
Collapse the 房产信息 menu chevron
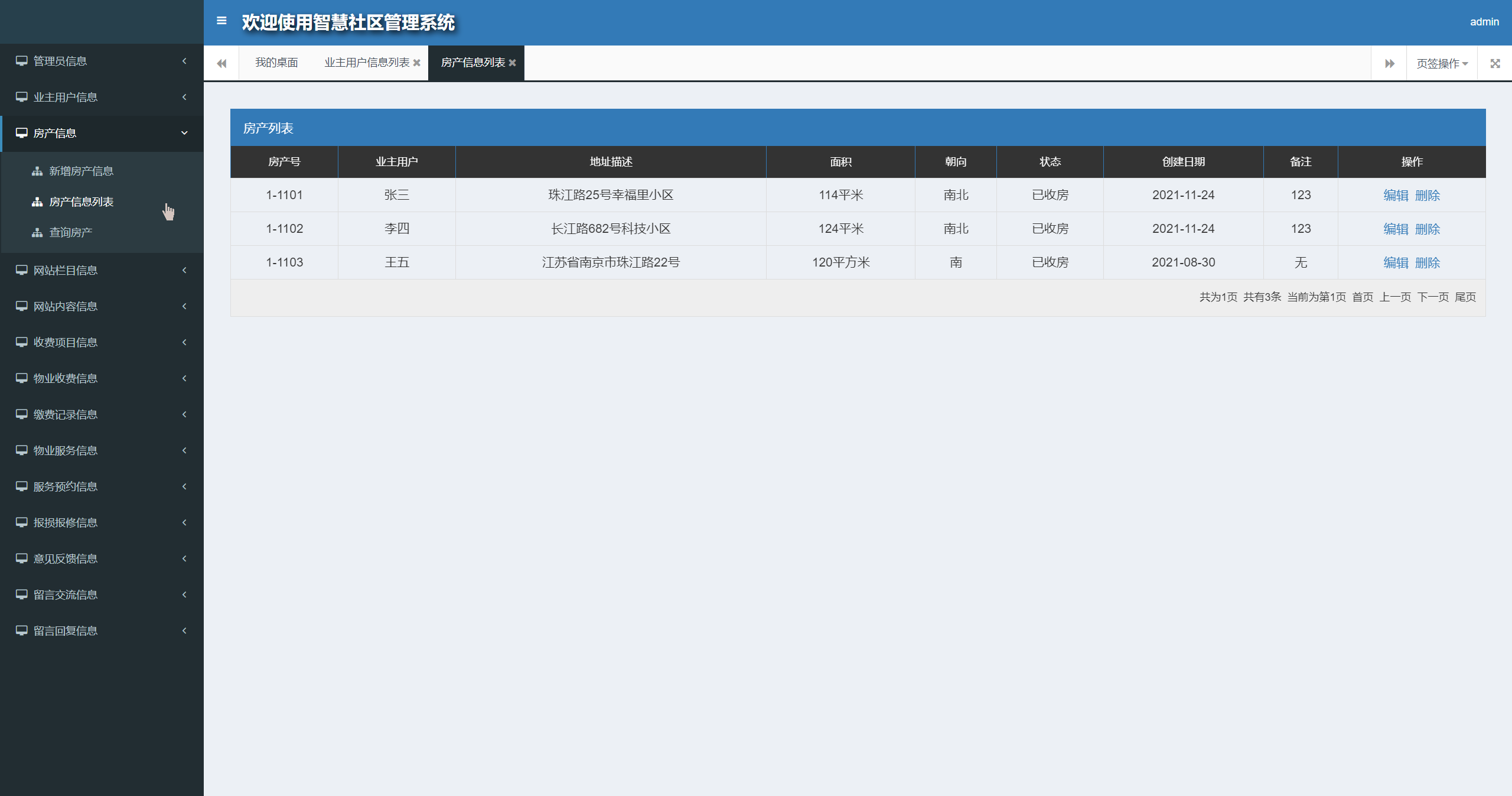click(184, 133)
